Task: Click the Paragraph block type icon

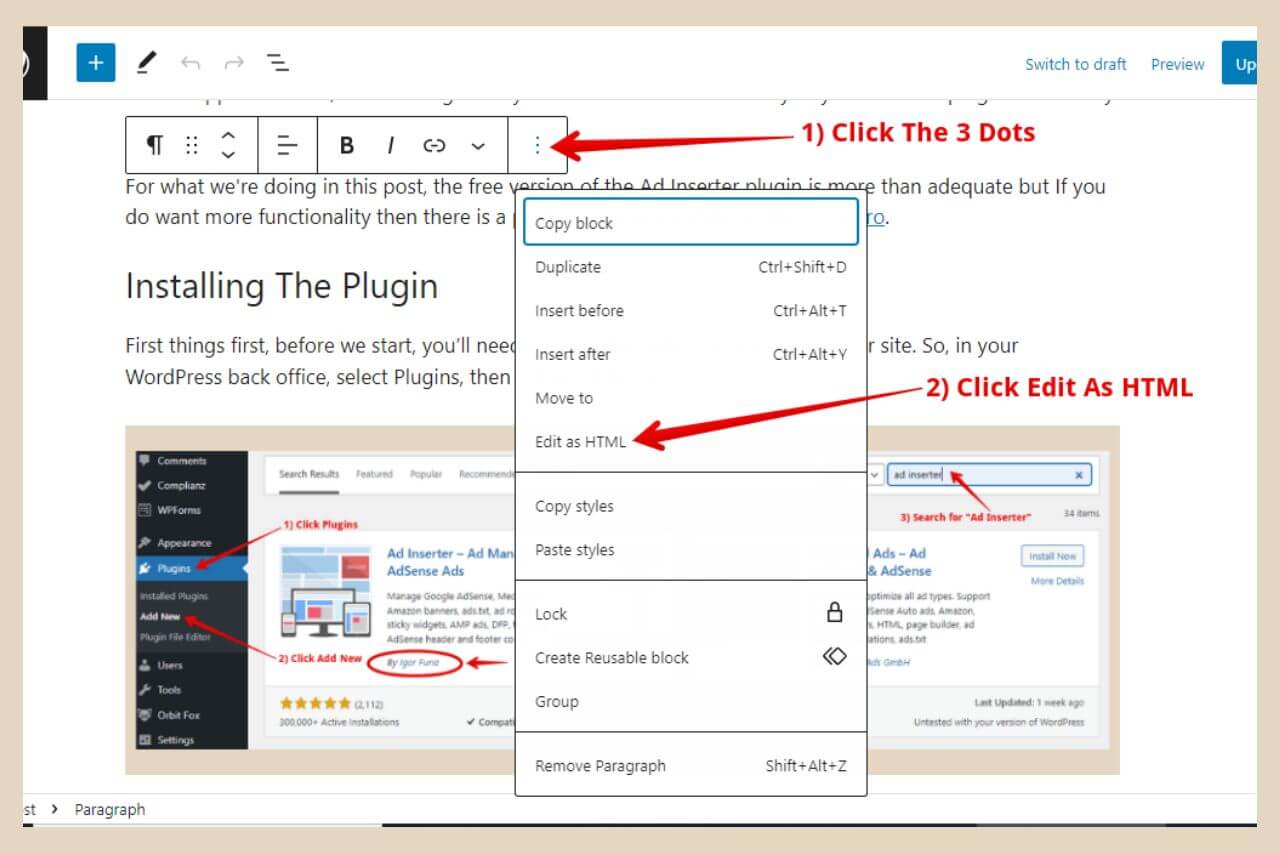Action: coord(155,146)
